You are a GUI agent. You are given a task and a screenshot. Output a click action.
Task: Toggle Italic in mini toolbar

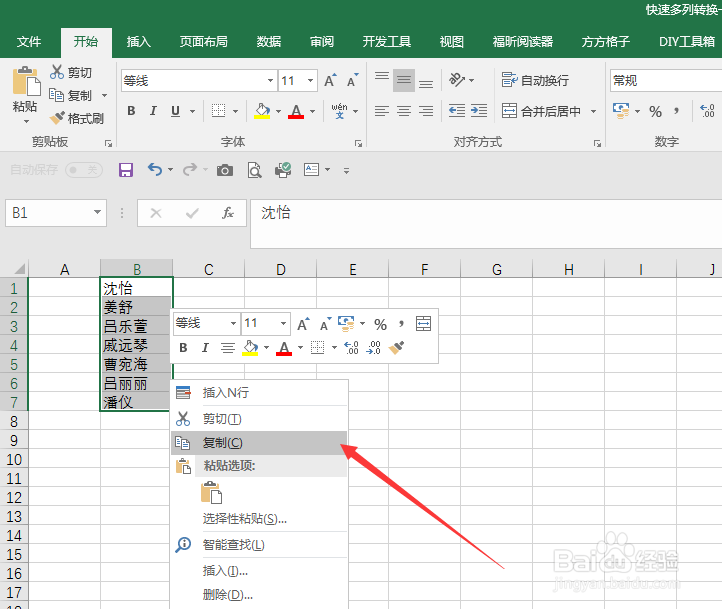[205, 348]
